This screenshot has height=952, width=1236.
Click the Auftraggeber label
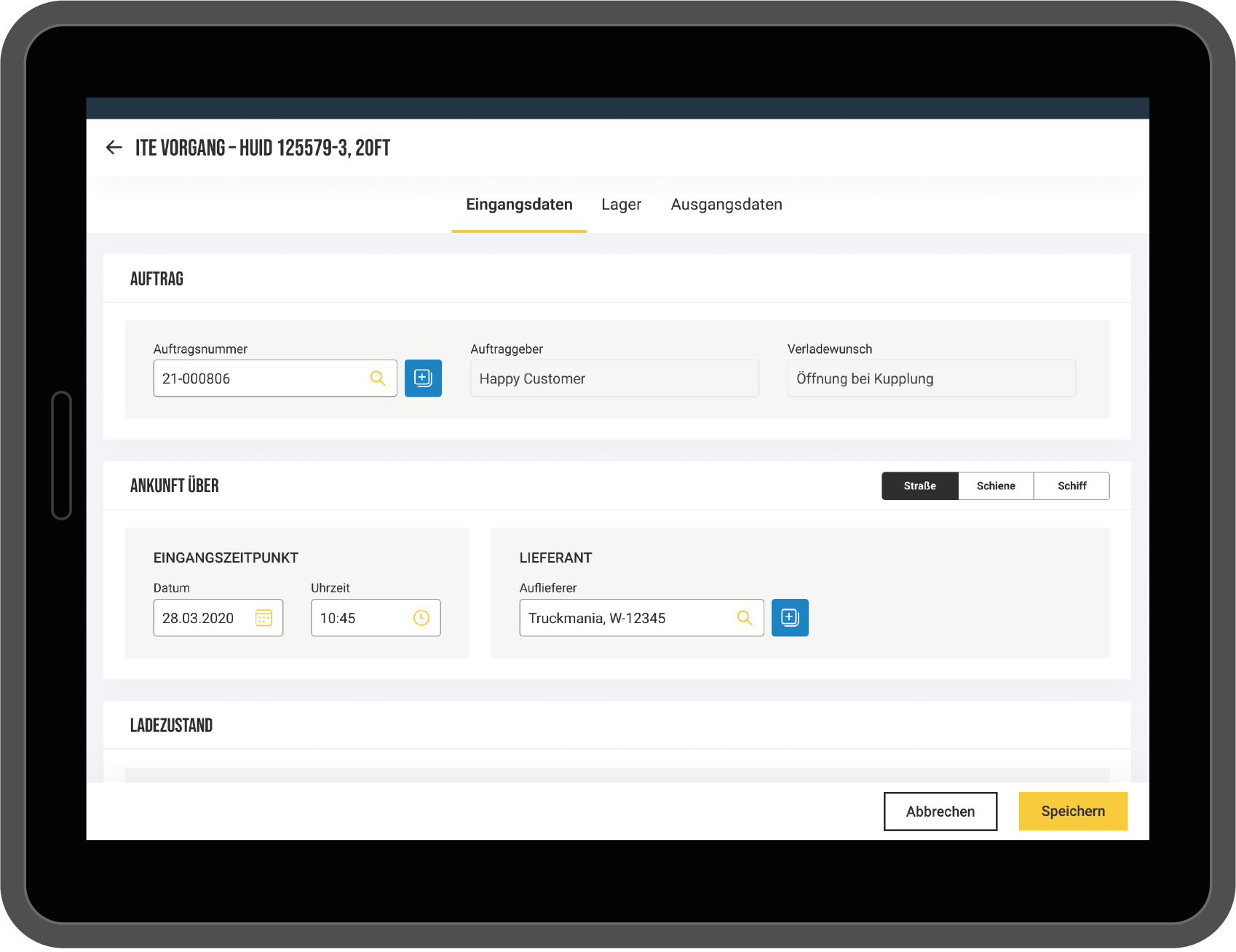coord(507,349)
